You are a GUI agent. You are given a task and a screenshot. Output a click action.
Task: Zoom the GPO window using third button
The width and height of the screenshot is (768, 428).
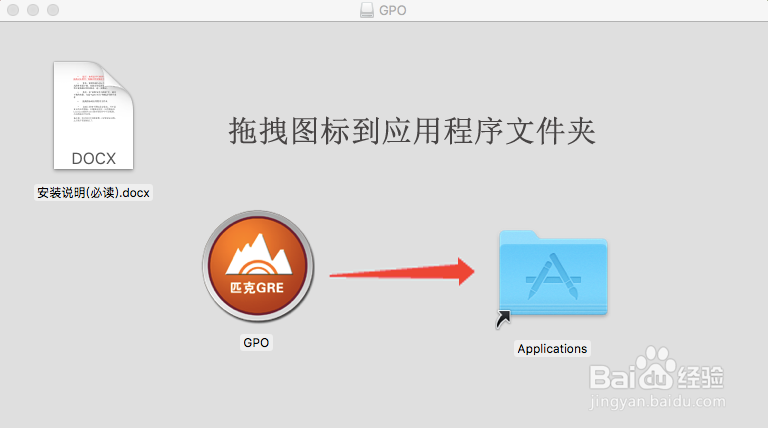tap(53, 10)
